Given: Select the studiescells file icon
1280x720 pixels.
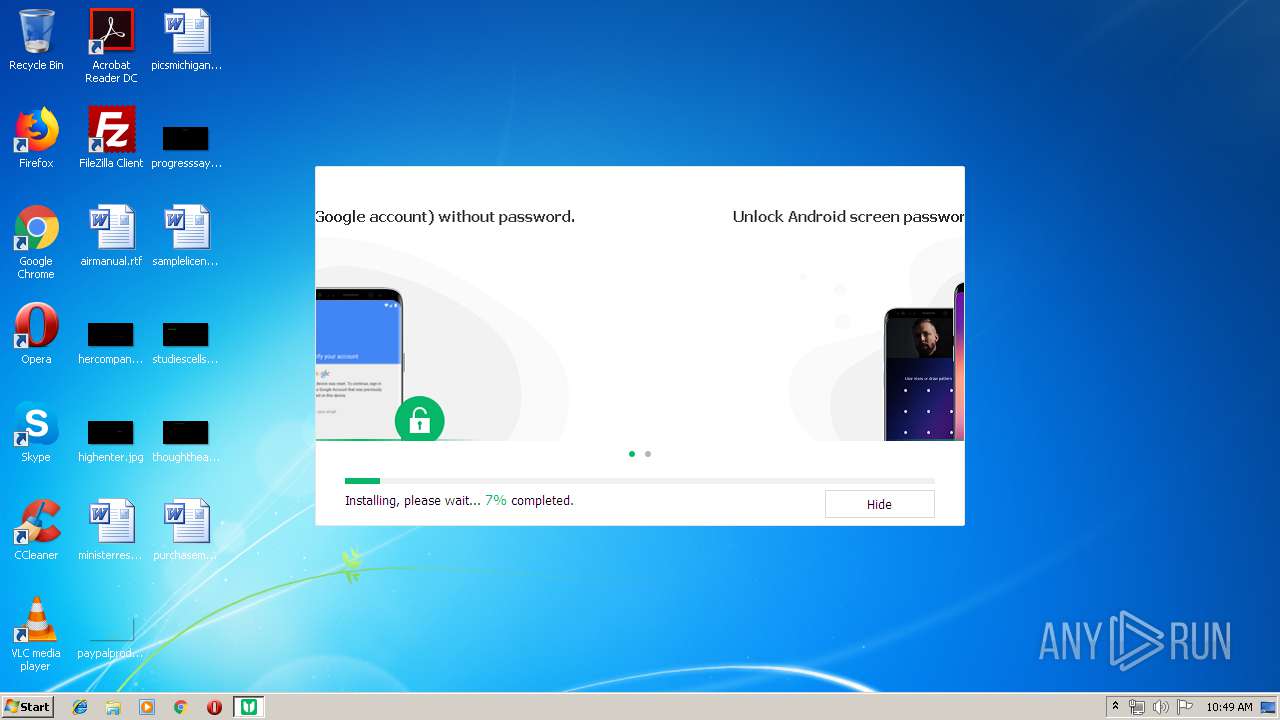Looking at the screenshot, I should [x=187, y=341].
